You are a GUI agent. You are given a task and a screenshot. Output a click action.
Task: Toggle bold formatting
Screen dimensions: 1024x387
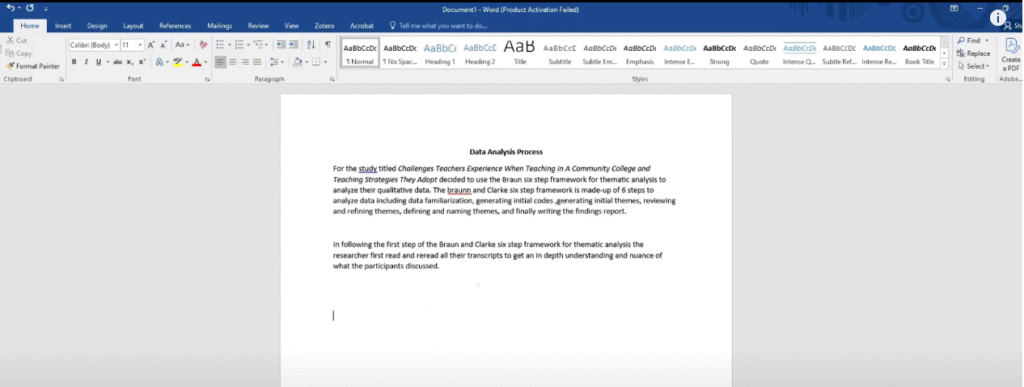74,62
